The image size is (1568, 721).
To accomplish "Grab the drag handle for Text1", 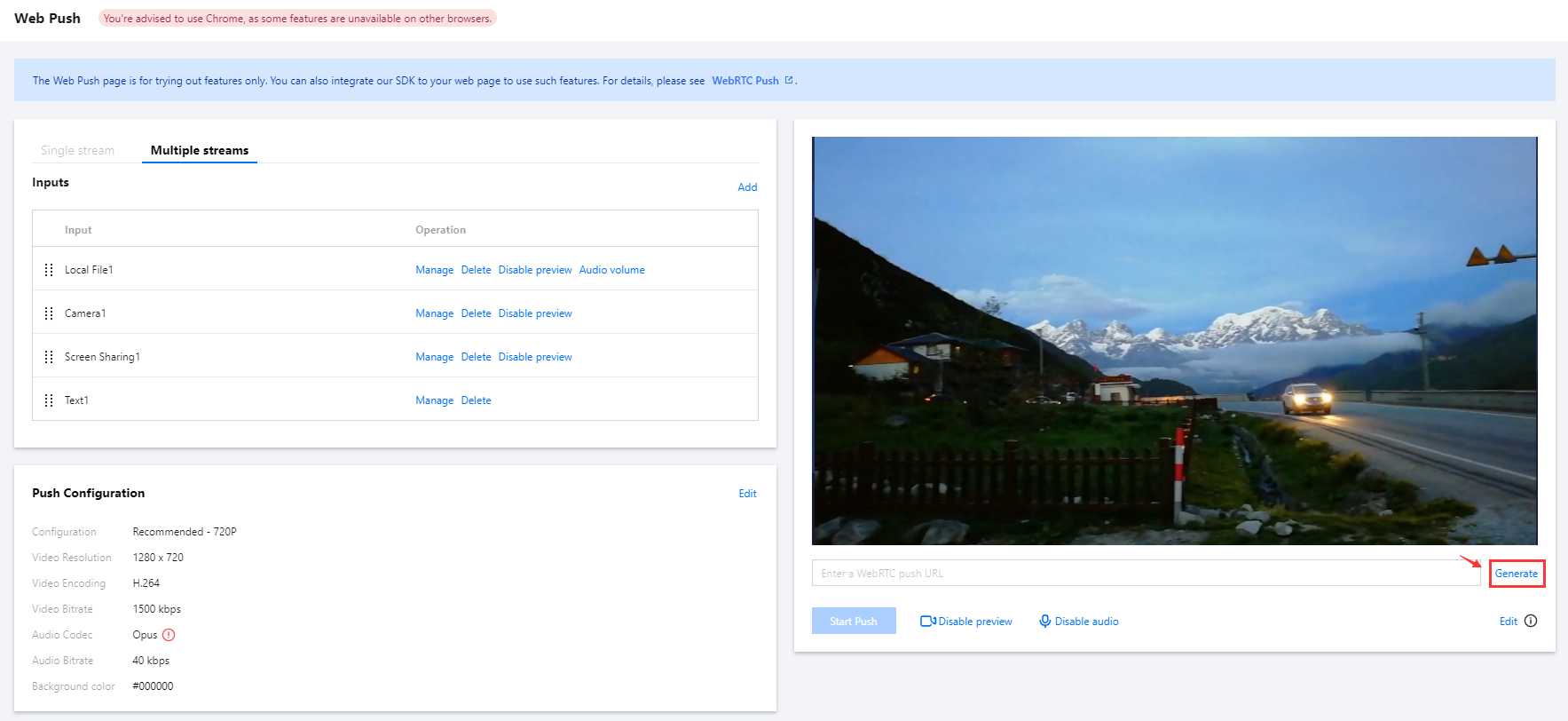I will (x=49, y=400).
